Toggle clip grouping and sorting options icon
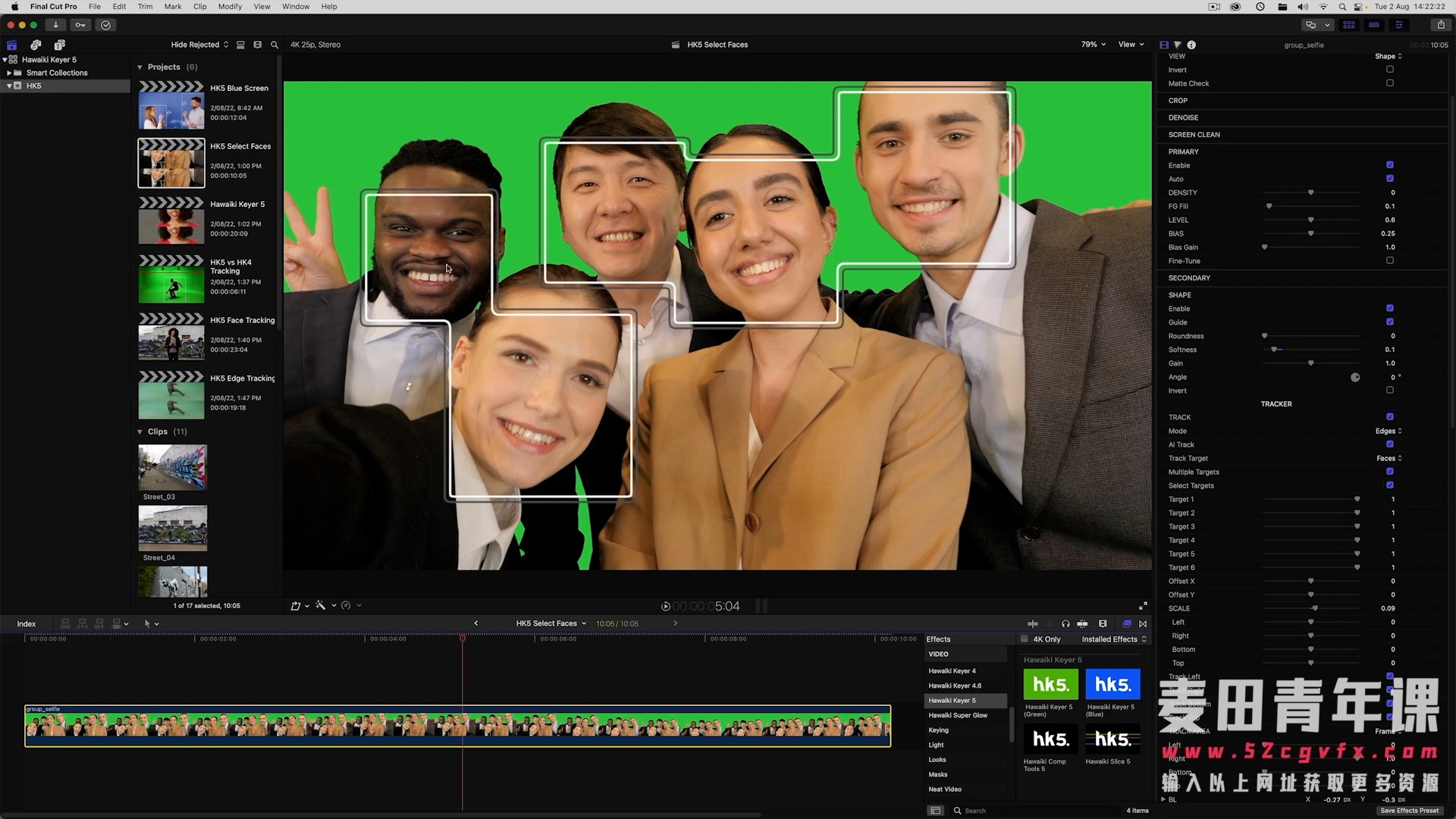 coord(240,45)
